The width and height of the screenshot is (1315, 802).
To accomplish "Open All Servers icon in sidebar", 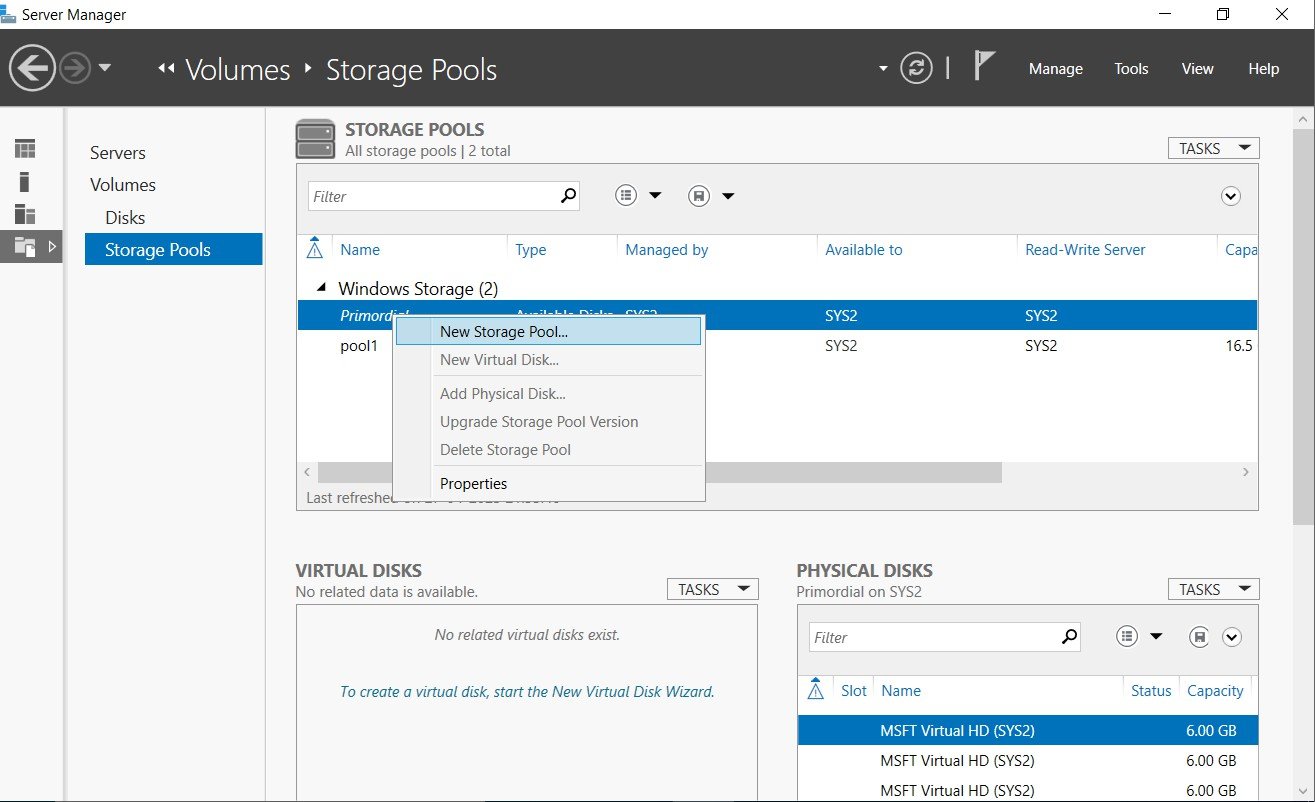I will point(25,213).
